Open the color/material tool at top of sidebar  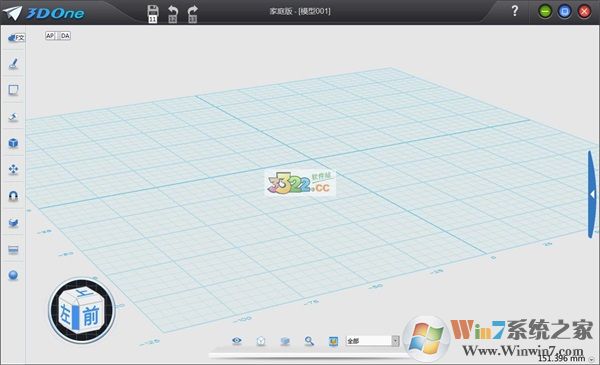(16, 37)
